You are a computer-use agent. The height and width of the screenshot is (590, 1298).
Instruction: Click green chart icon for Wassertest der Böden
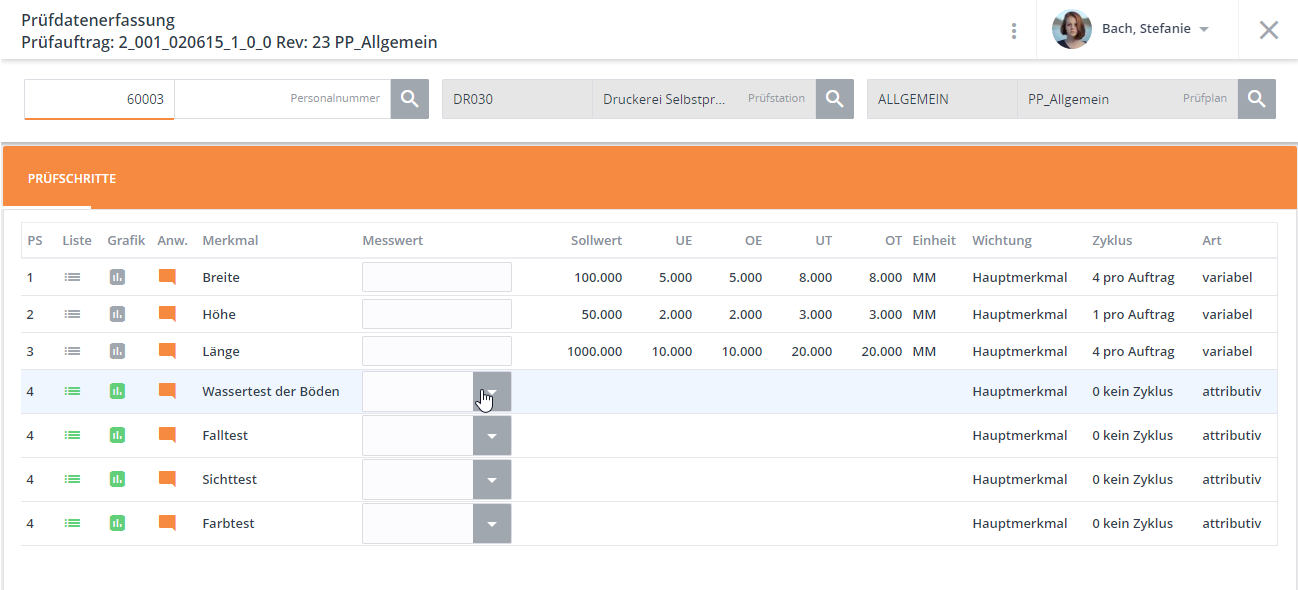coord(117,391)
